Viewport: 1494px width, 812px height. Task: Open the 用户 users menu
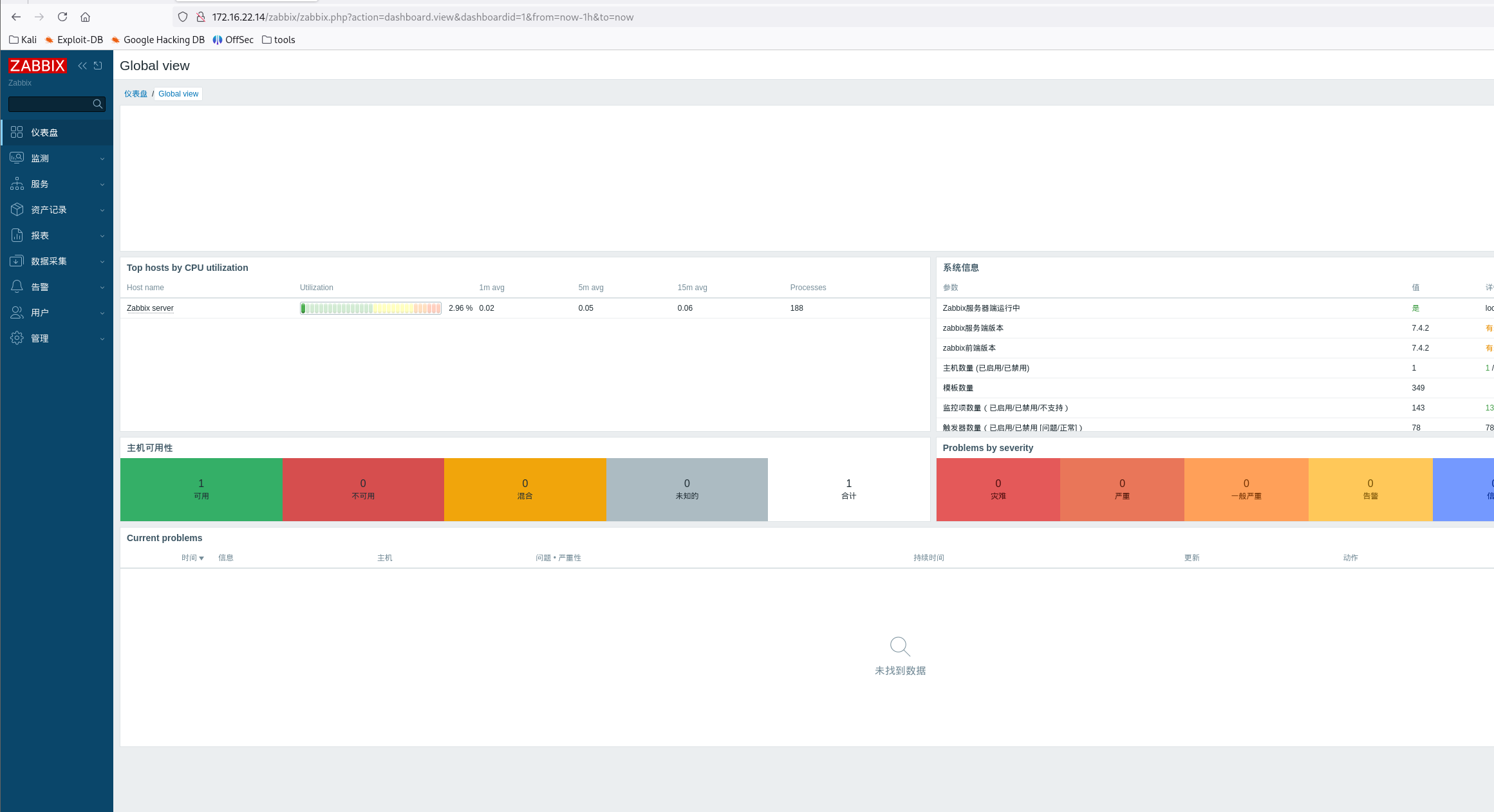click(x=40, y=313)
